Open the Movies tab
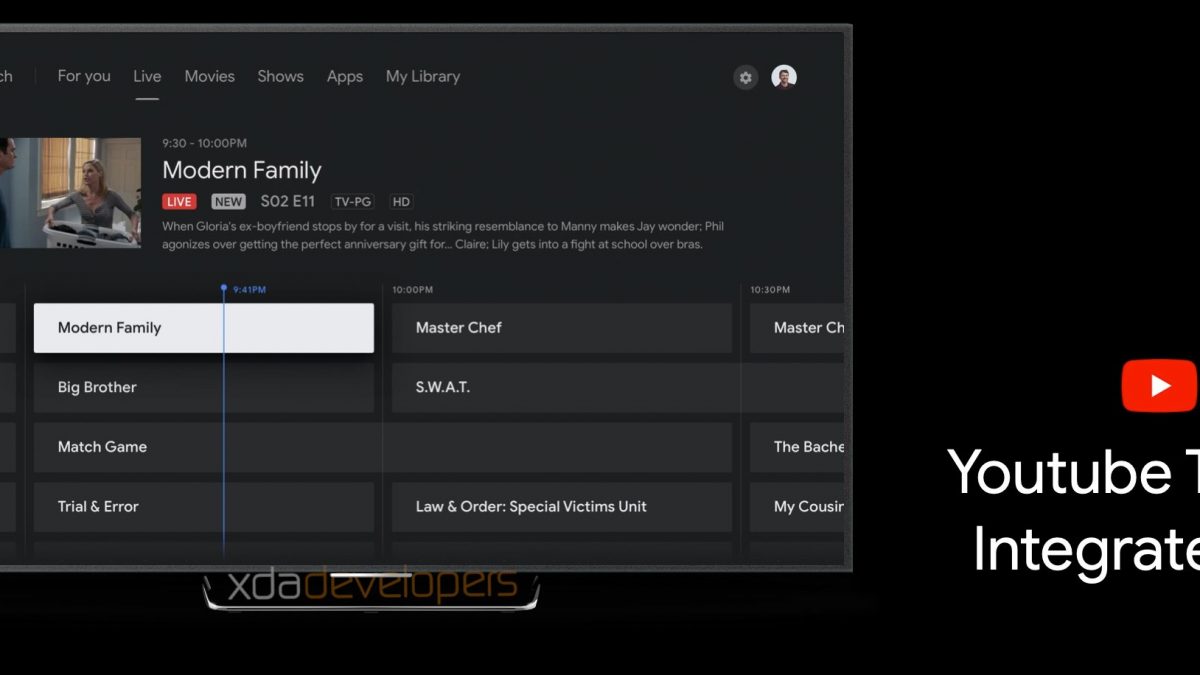Image resolution: width=1200 pixels, height=675 pixels. 210,76
